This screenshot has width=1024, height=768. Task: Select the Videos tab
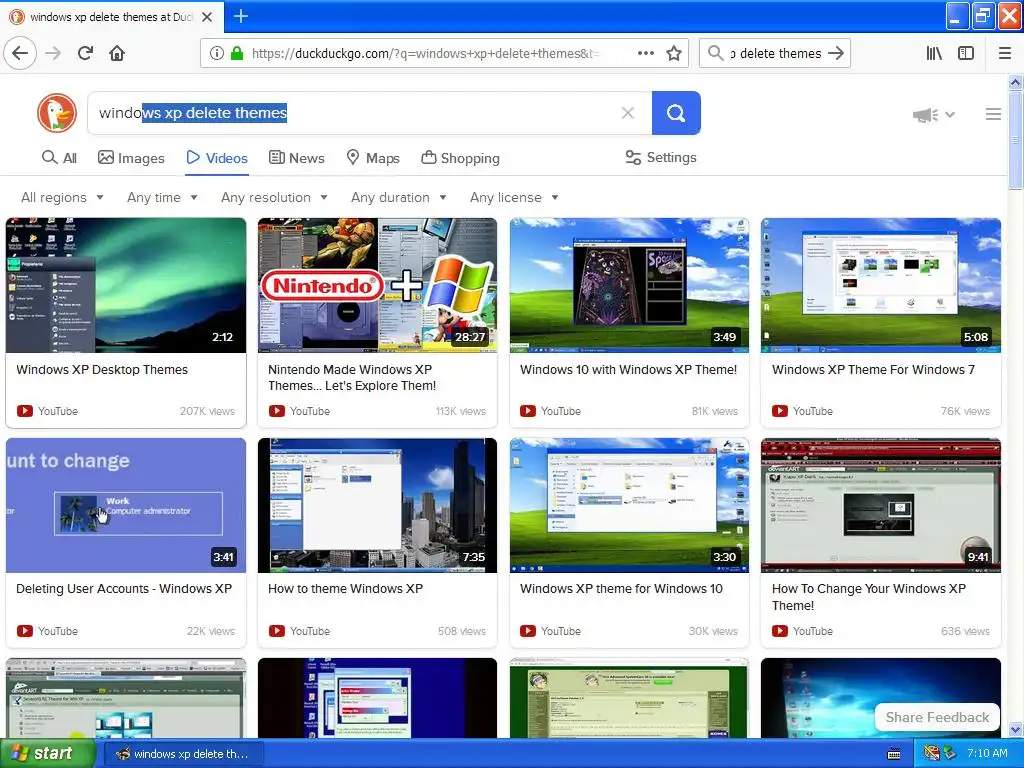(x=217, y=158)
